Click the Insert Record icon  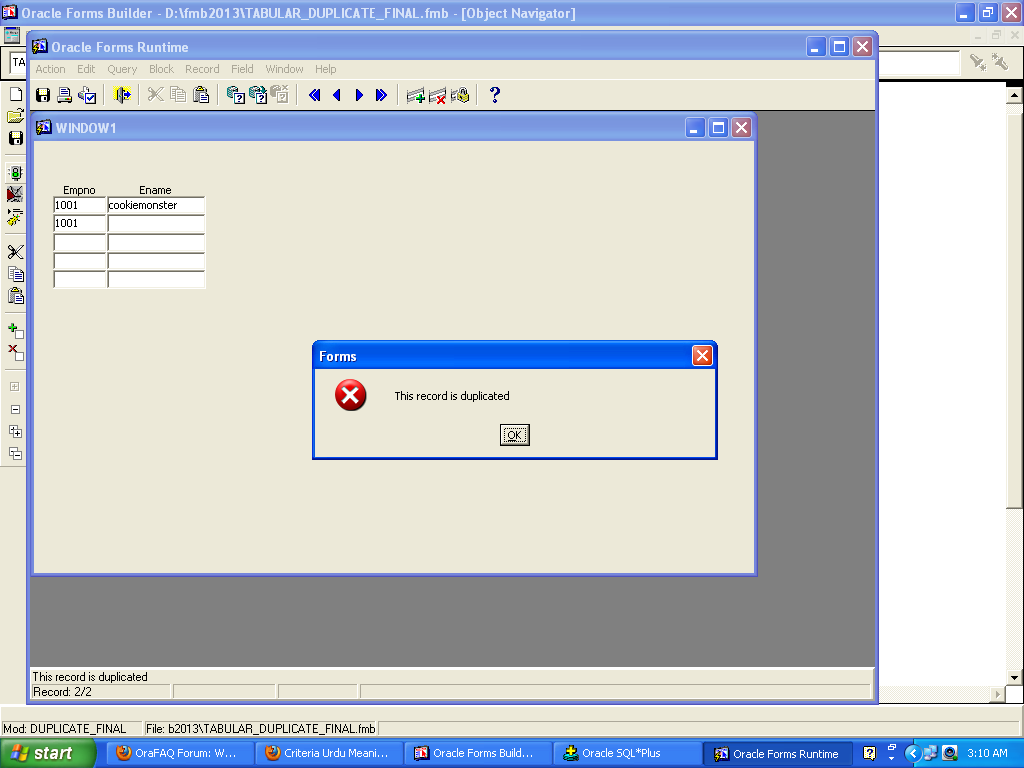click(415, 95)
